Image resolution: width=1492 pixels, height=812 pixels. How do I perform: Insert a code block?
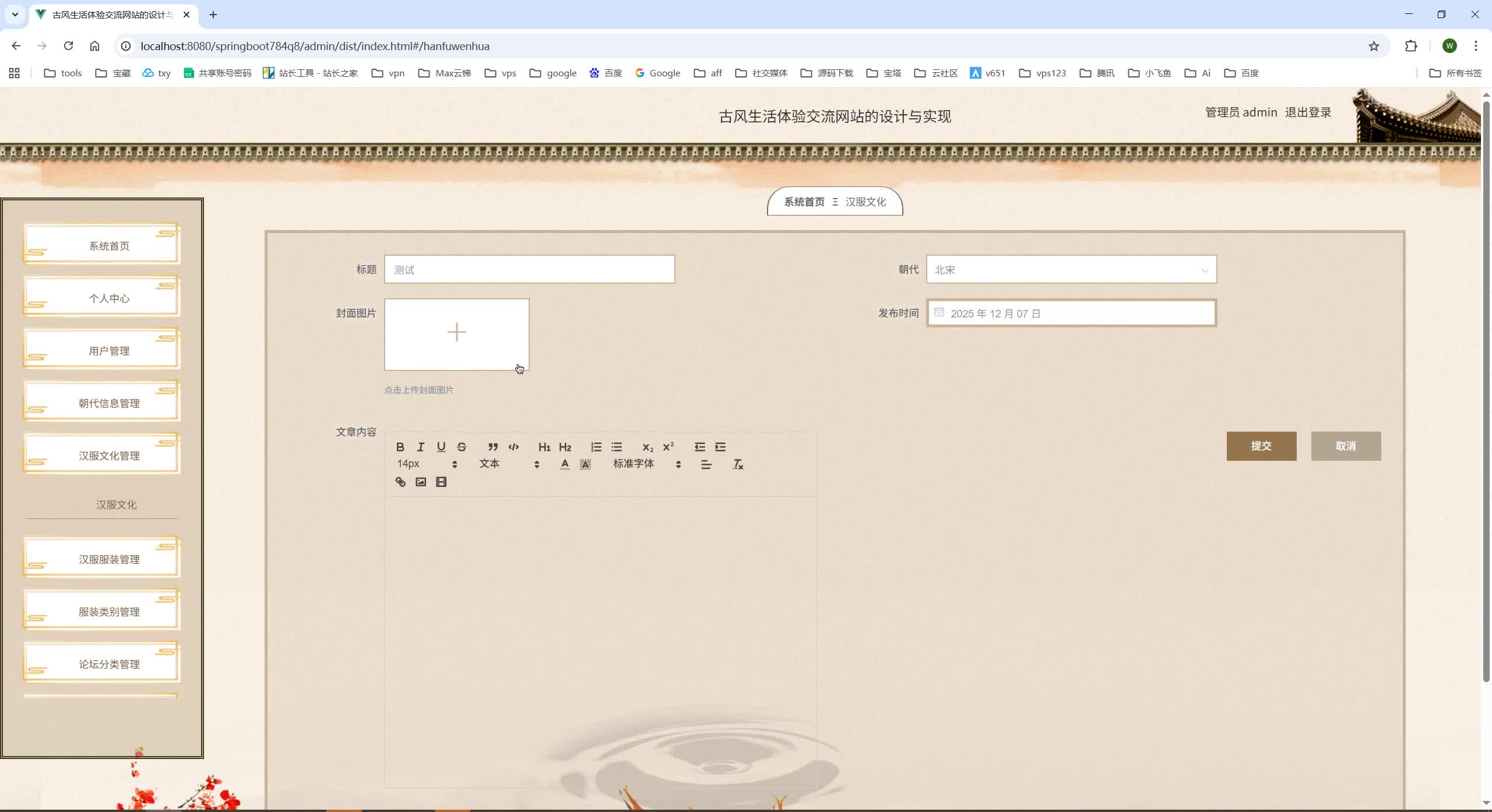click(513, 447)
